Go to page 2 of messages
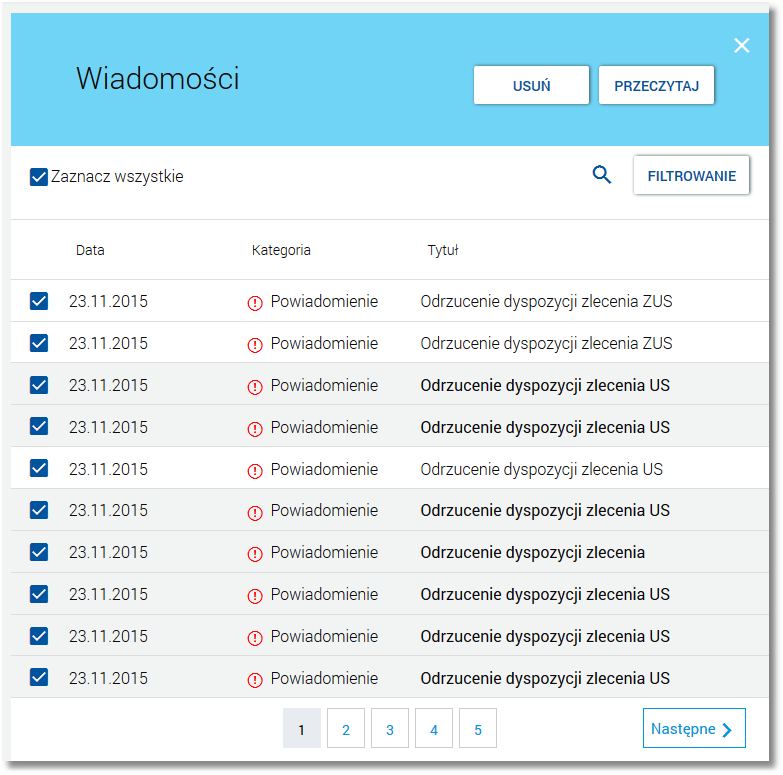Viewport: 783px width, 775px height. (x=346, y=728)
